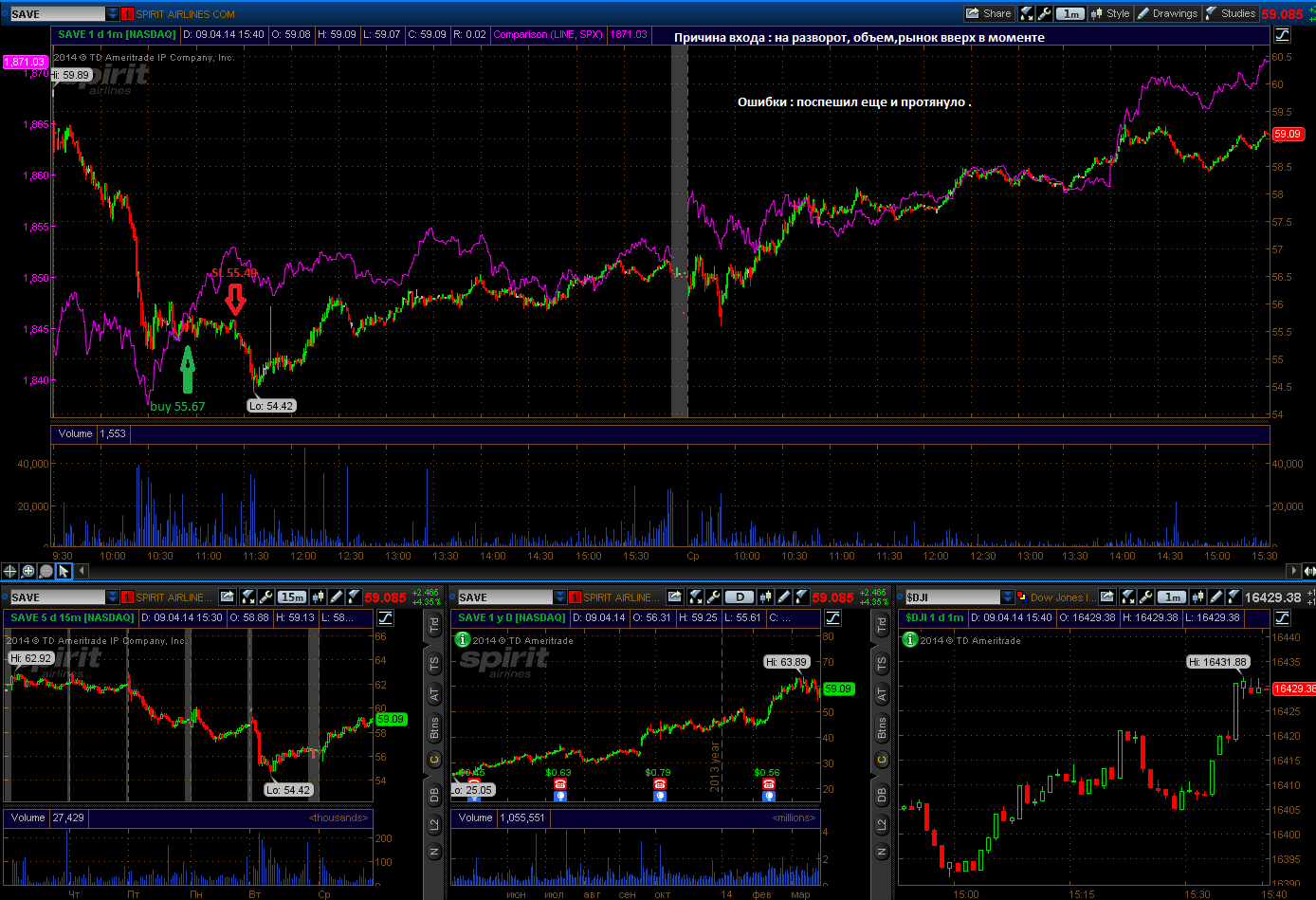The width and height of the screenshot is (1316, 900).
Task: Click green info icon on $DJI chart
Action: [910, 640]
